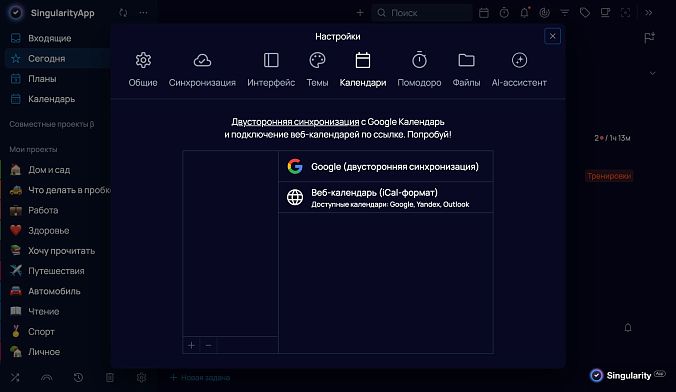Expand the chevron dropdown on right side
This screenshot has width=676, height=392.
pyautogui.click(x=652, y=73)
